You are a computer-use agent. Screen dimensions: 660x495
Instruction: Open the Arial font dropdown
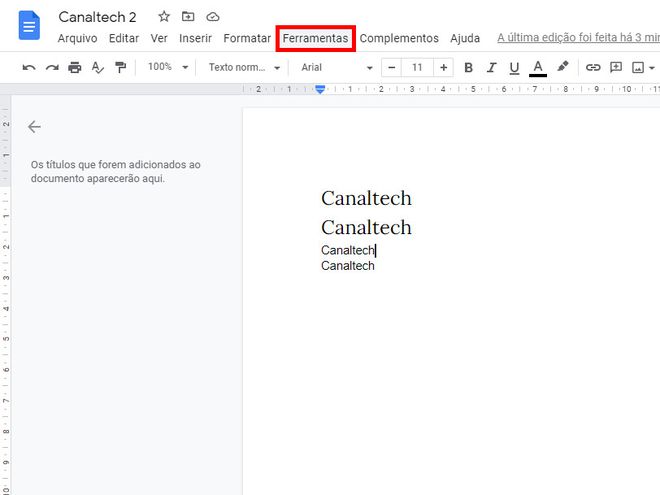pyautogui.click(x=336, y=67)
